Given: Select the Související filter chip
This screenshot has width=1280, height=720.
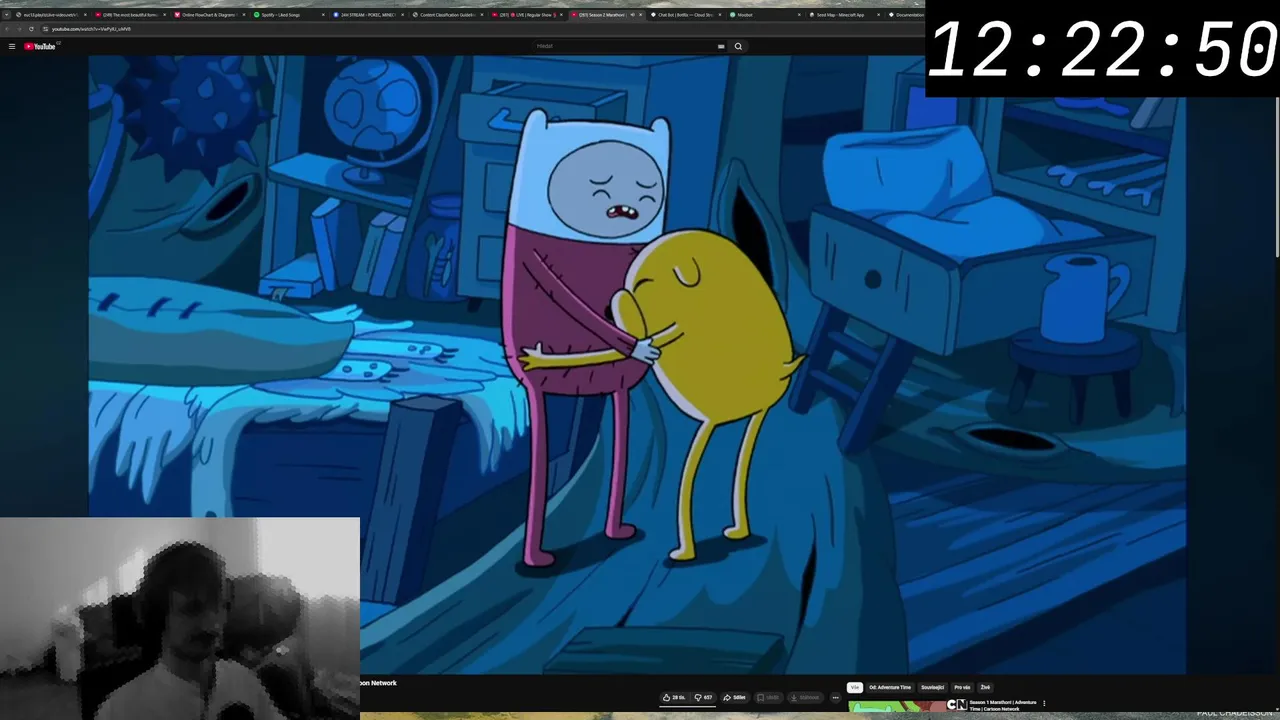Looking at the screenshot, I should pyautogui.click(x=932, y=687).
